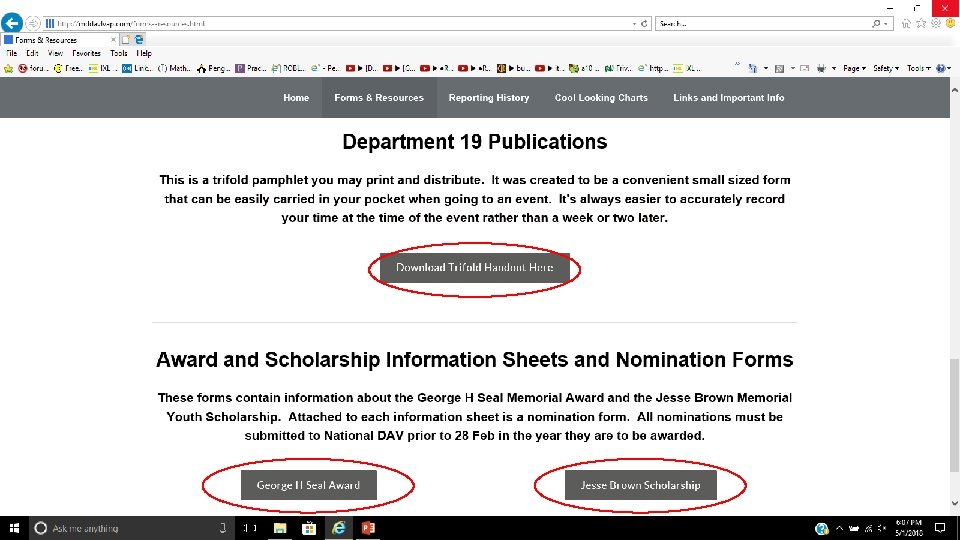Click the smiley feedback icon

click(x=950, y=23)
